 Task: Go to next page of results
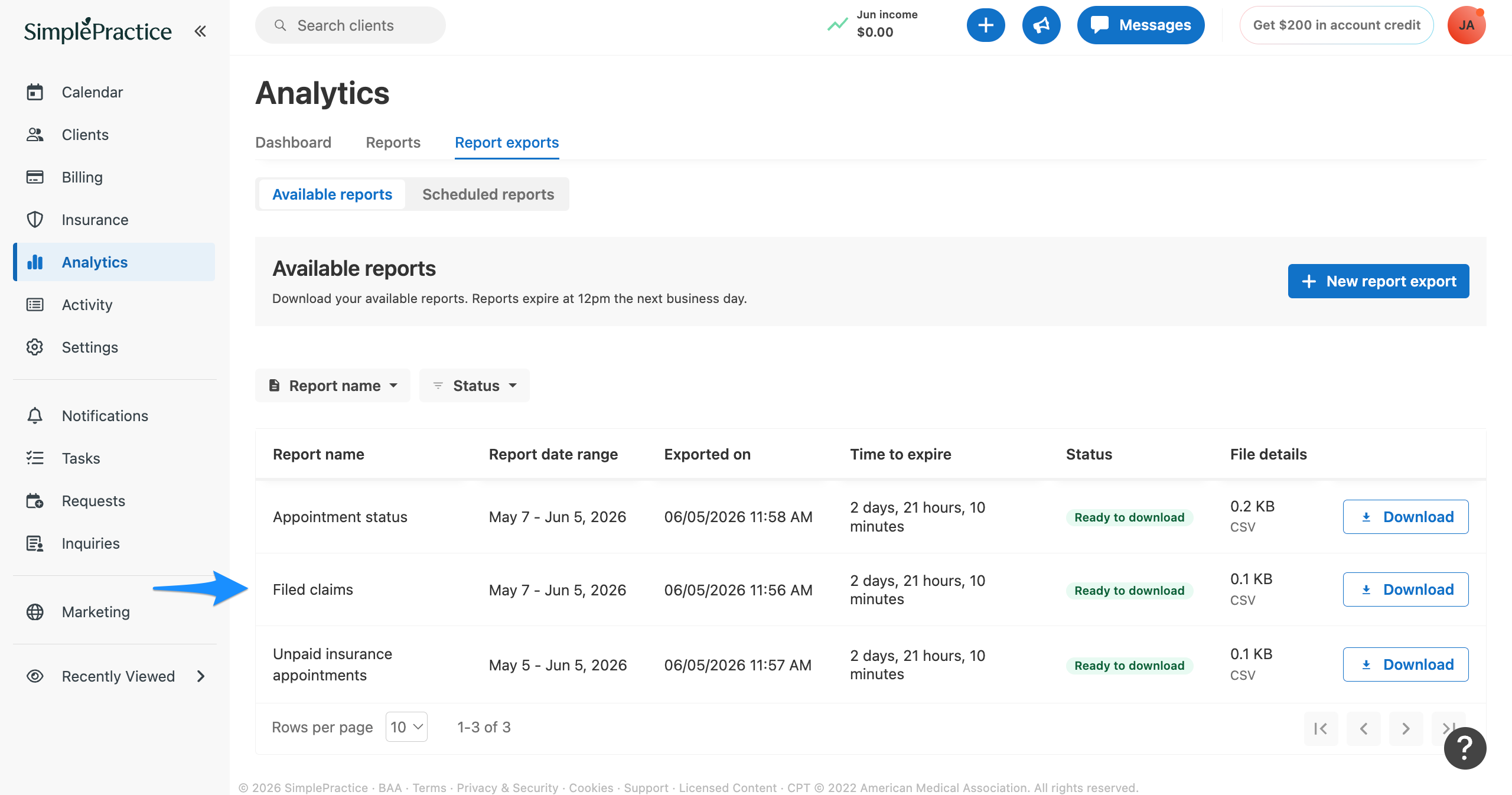tap(1406, 729)
